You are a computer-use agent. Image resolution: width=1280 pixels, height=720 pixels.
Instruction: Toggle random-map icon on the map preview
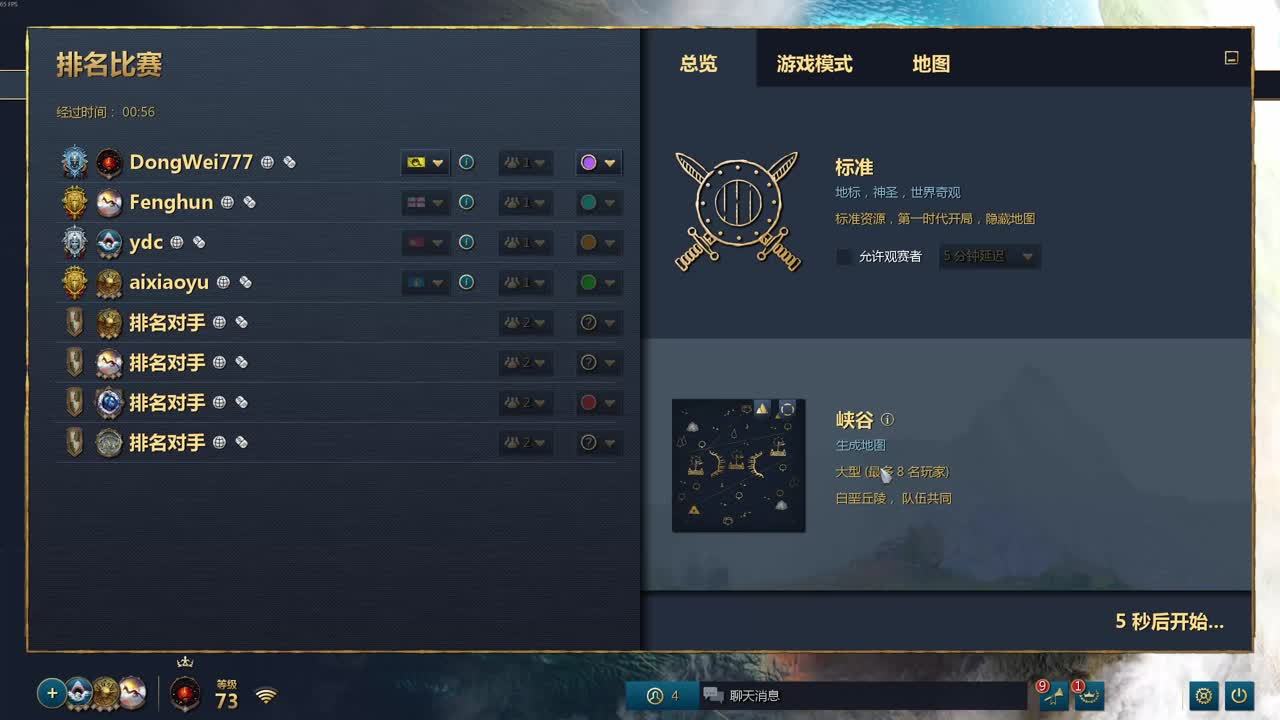[x=787, y=408]
